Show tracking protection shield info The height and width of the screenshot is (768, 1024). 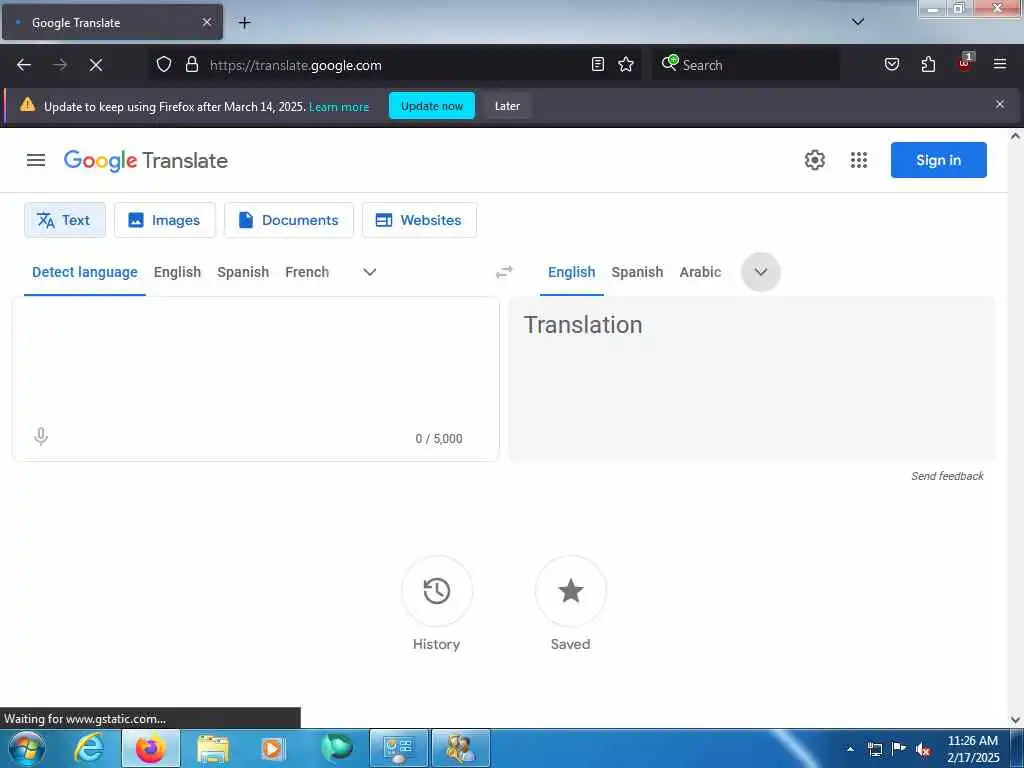(x=164, y=64)
